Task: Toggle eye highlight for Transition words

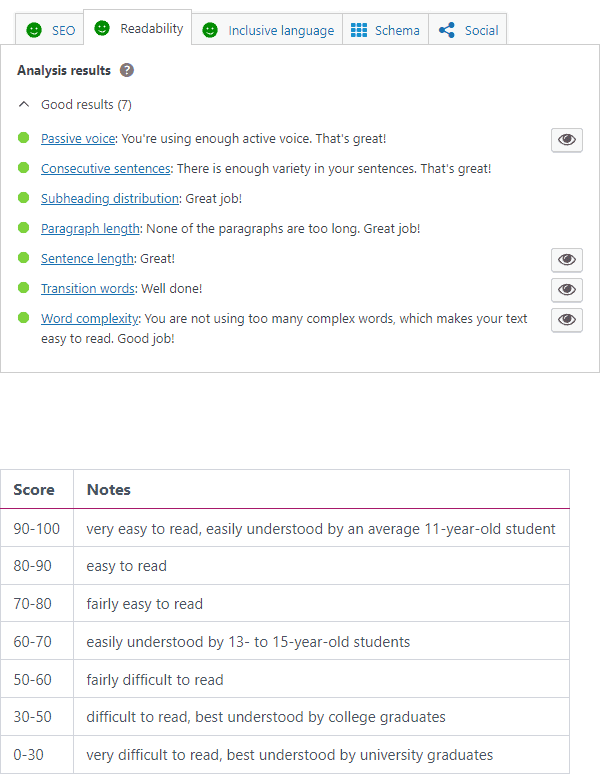Action: 567,289
